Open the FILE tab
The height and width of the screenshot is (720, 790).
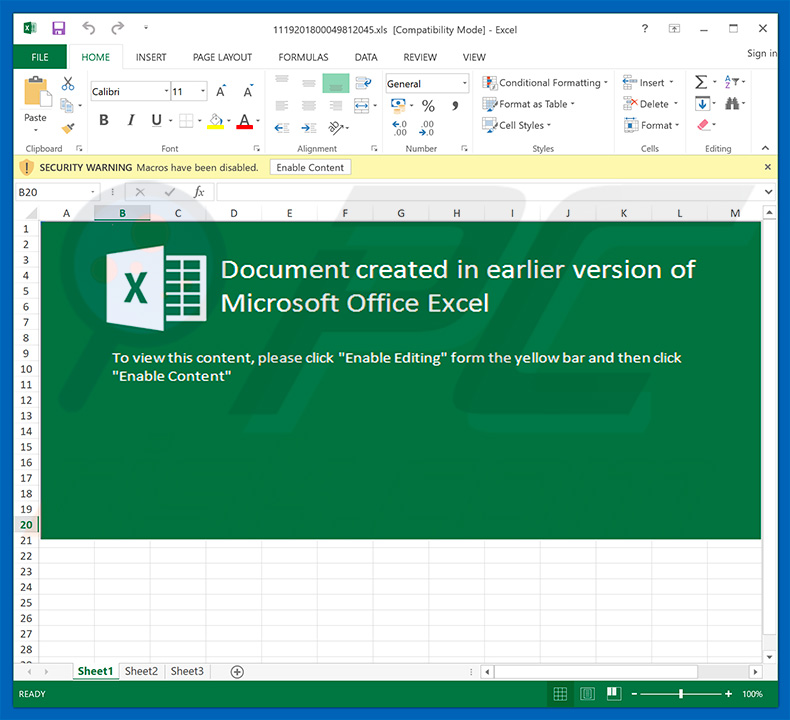pyautogui.click(x=40, y=57)
